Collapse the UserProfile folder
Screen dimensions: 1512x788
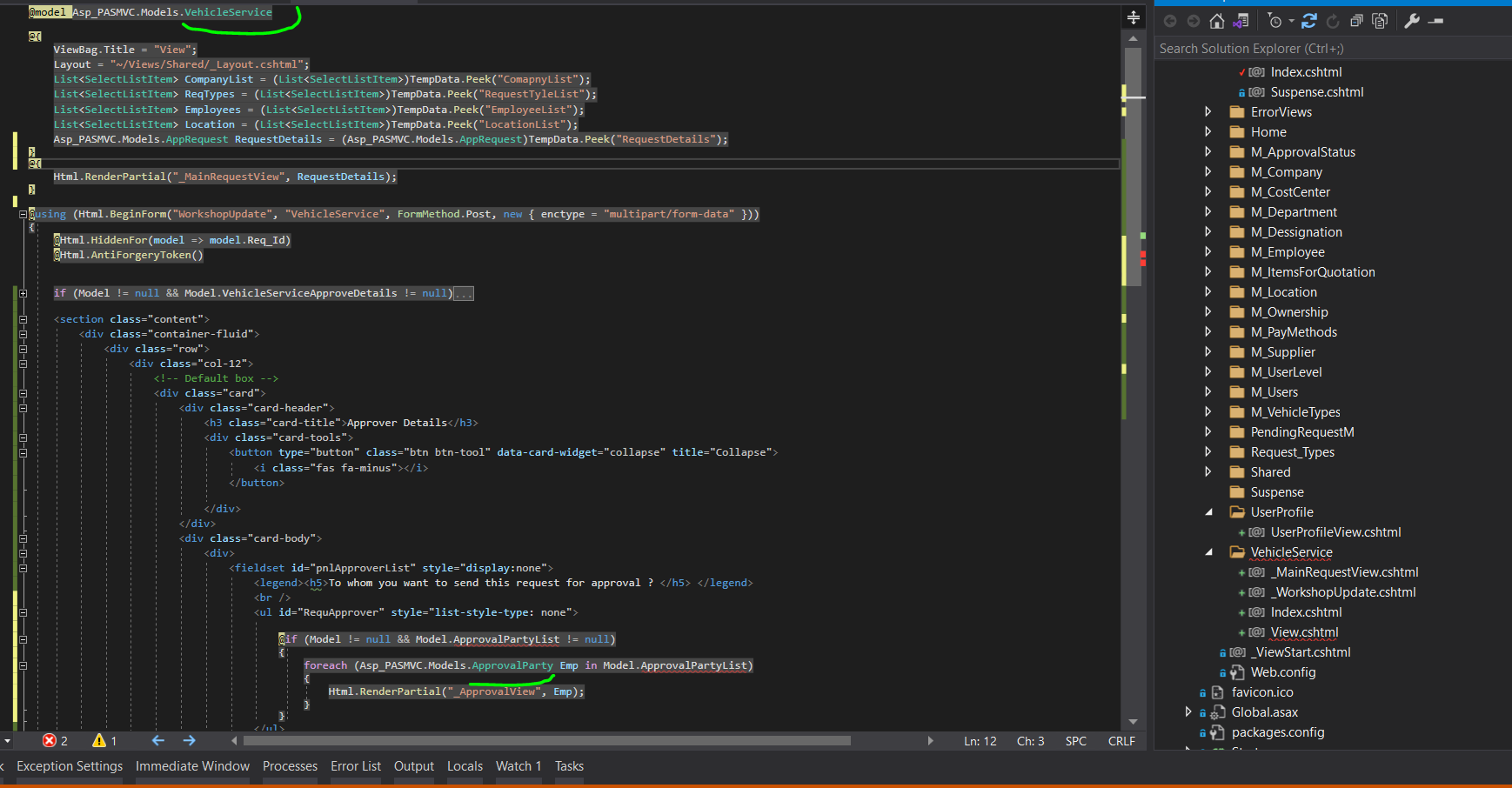(x=1208, y=512)
